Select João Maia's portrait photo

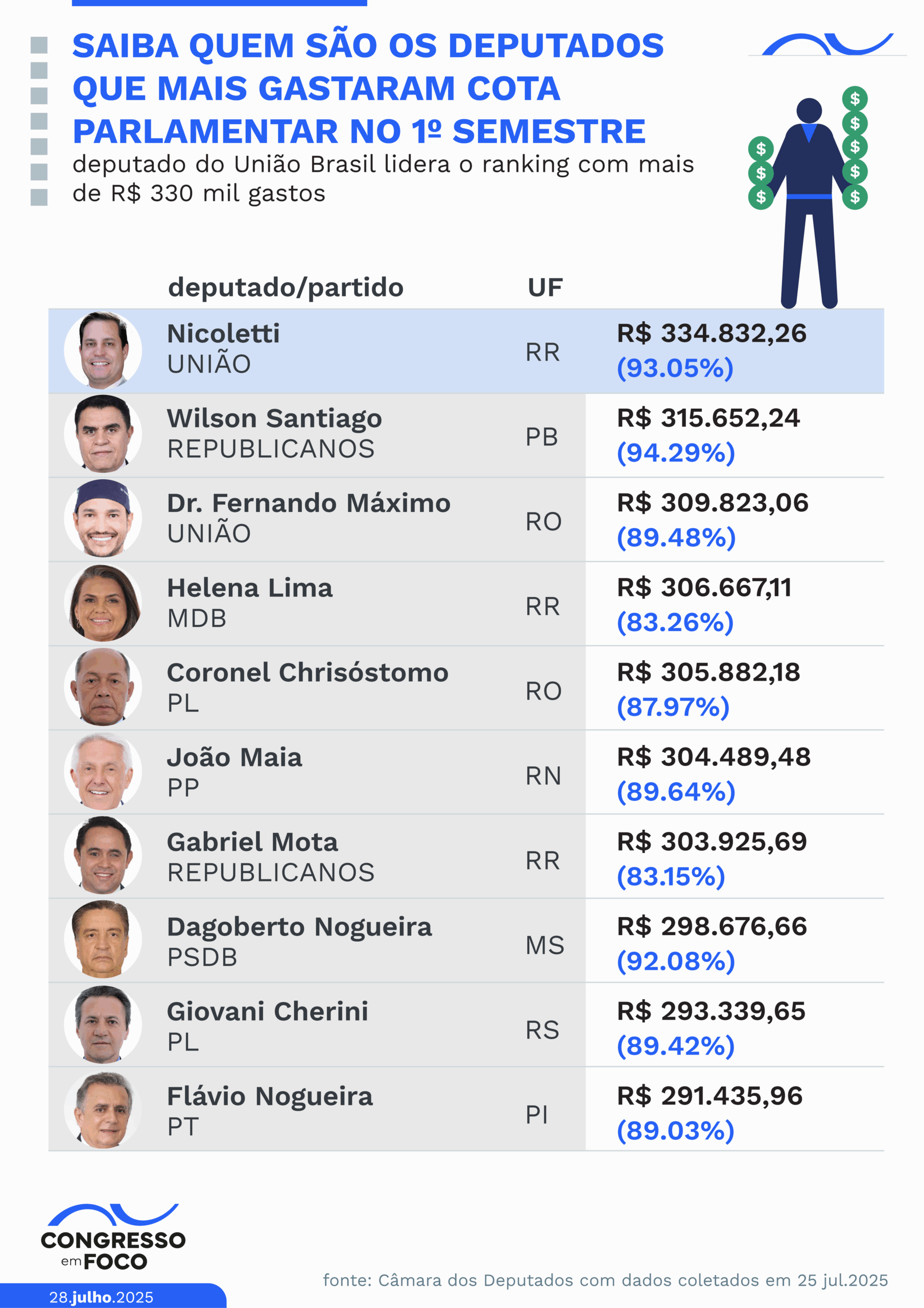(x=103, y=772)
